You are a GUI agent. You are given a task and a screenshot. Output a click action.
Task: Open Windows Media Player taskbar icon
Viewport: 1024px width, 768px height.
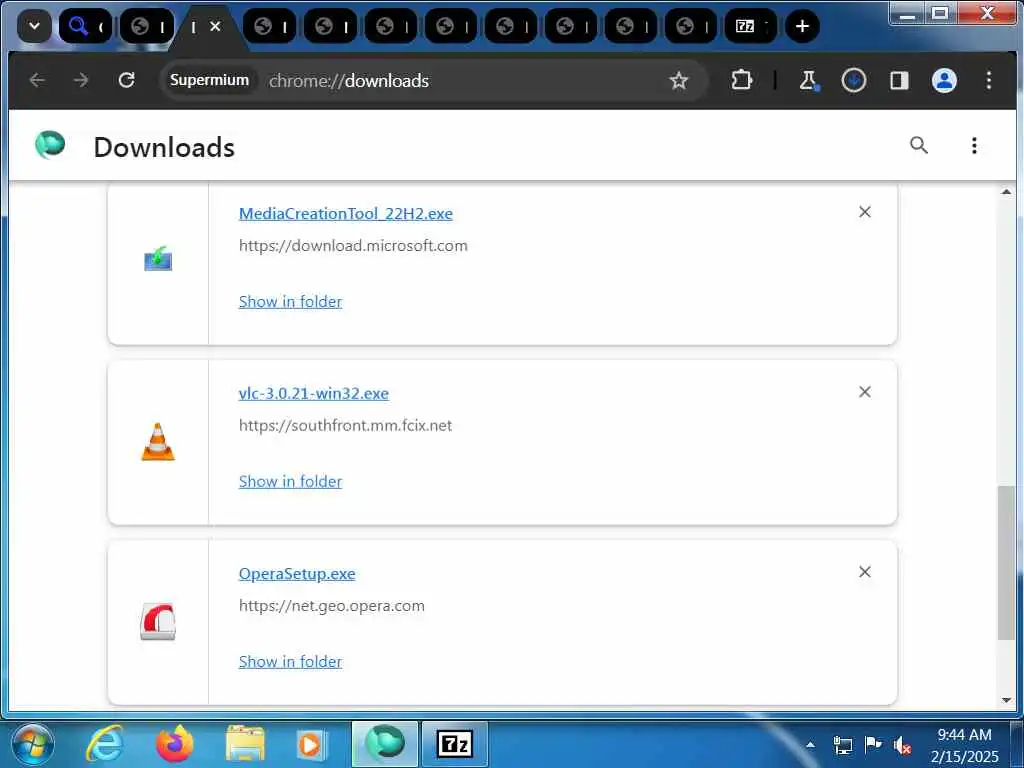[310, 744]
